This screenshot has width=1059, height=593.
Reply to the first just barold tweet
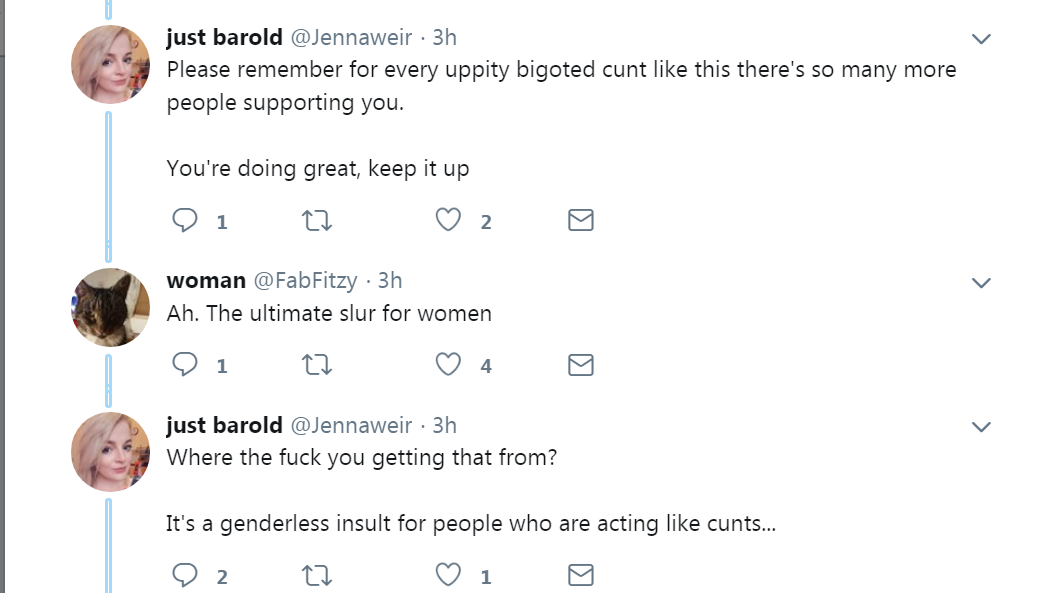(x=185, y=220)
